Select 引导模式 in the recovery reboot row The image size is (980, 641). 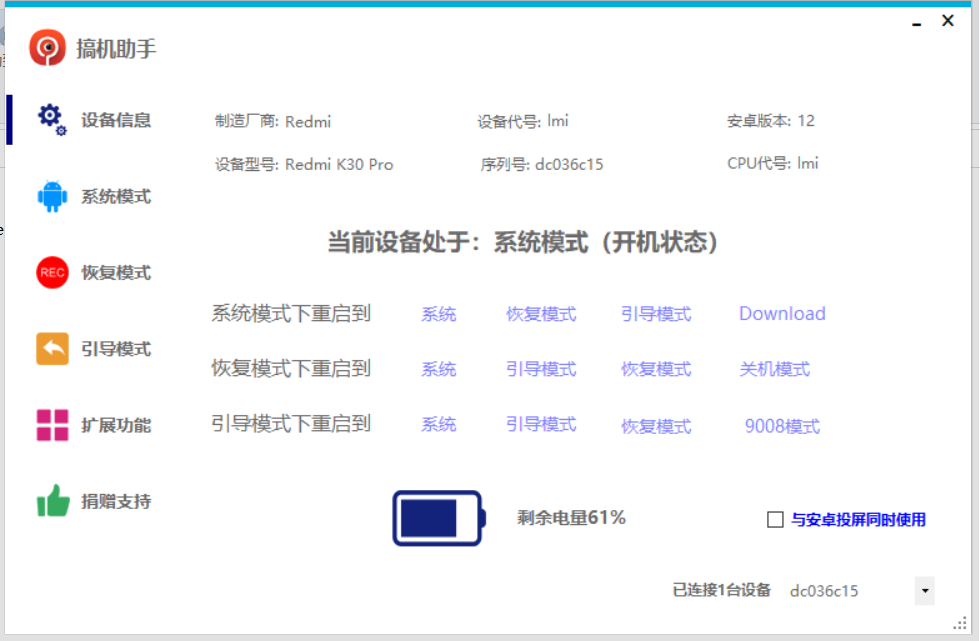pos(541,369)
